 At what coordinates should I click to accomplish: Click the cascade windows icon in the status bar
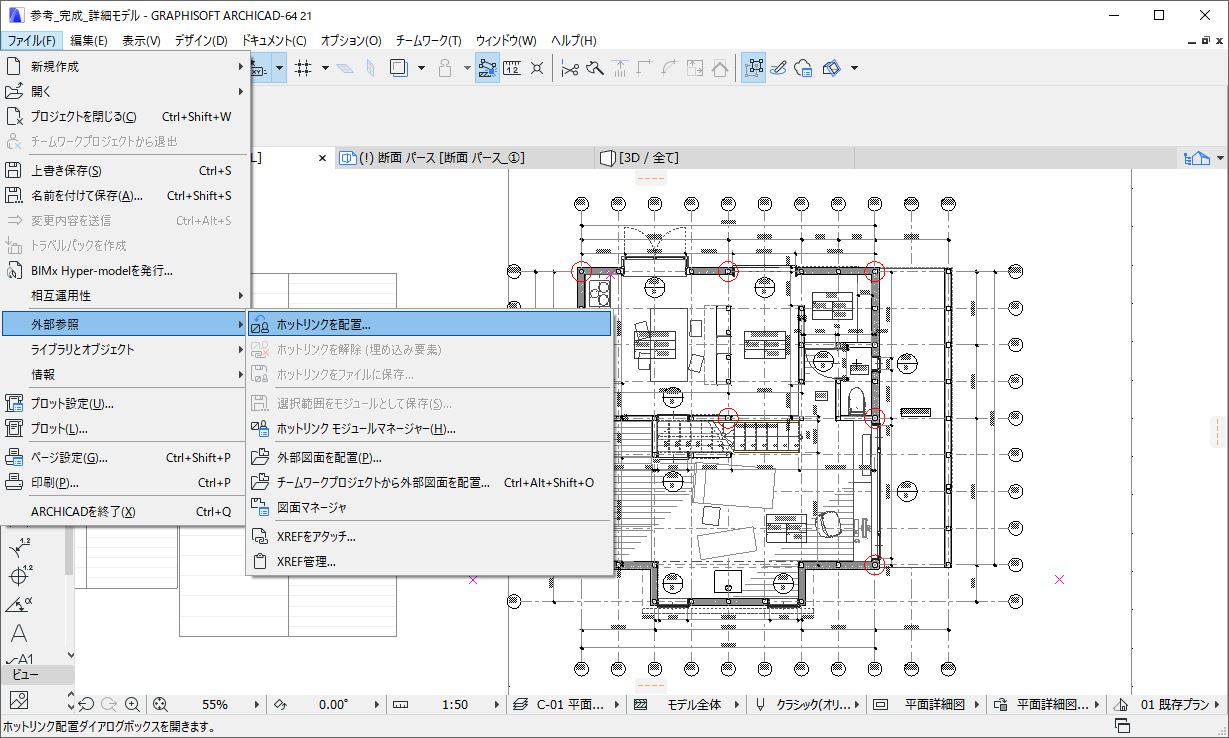1122,727
